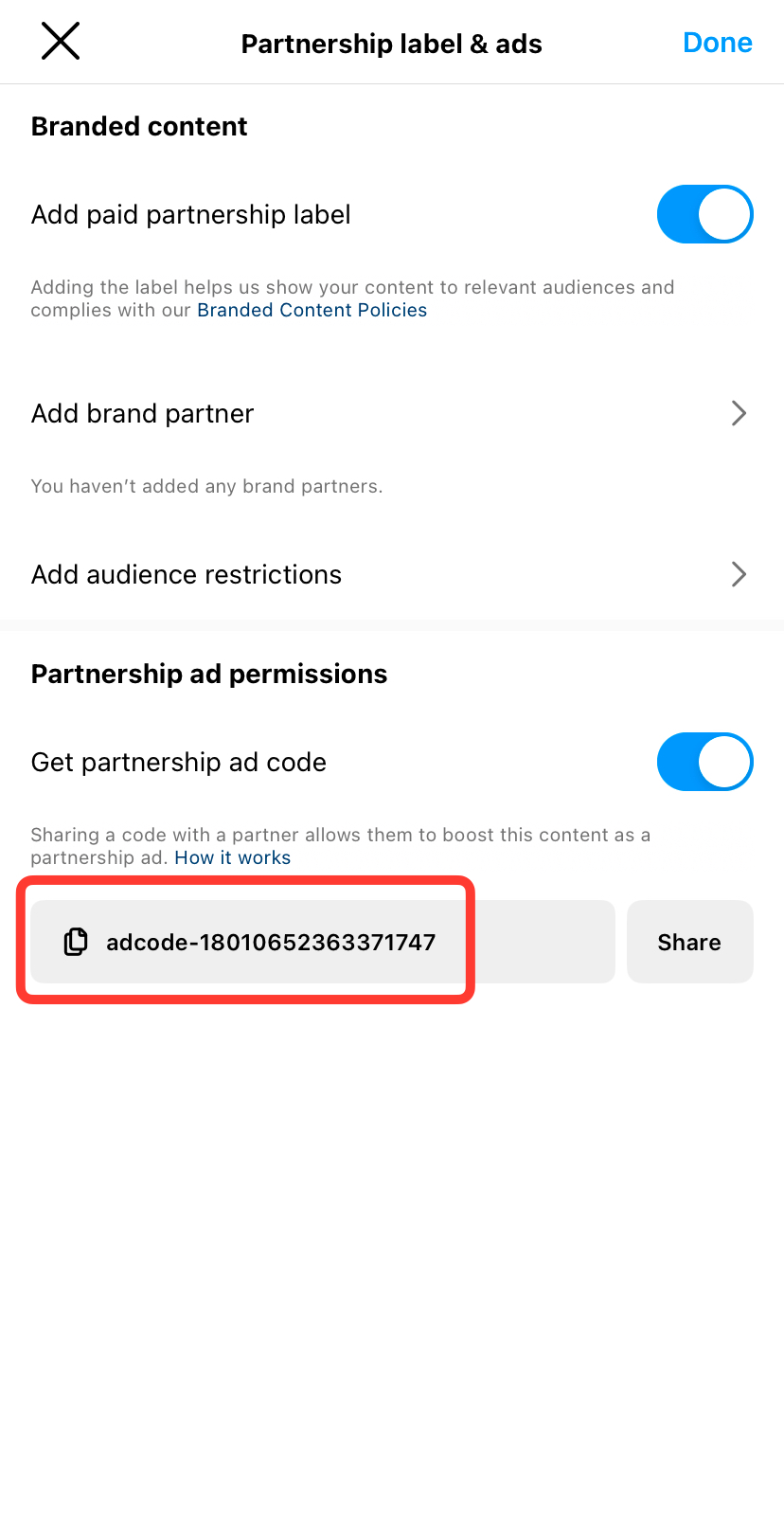This screenshot has width=784, height=1513.
Task: Toggle the Add paid partnership label switch
Action: (704, 214)
